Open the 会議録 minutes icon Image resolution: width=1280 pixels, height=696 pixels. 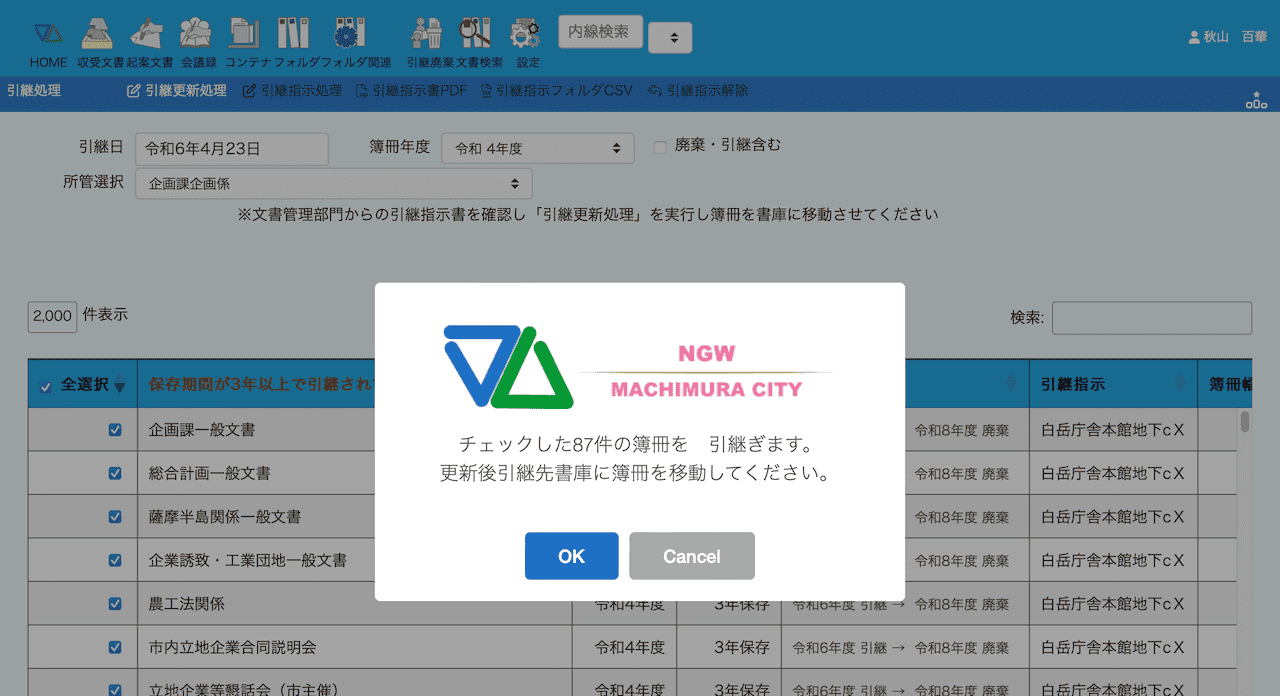pyautogui.click(x=197, y=34)
